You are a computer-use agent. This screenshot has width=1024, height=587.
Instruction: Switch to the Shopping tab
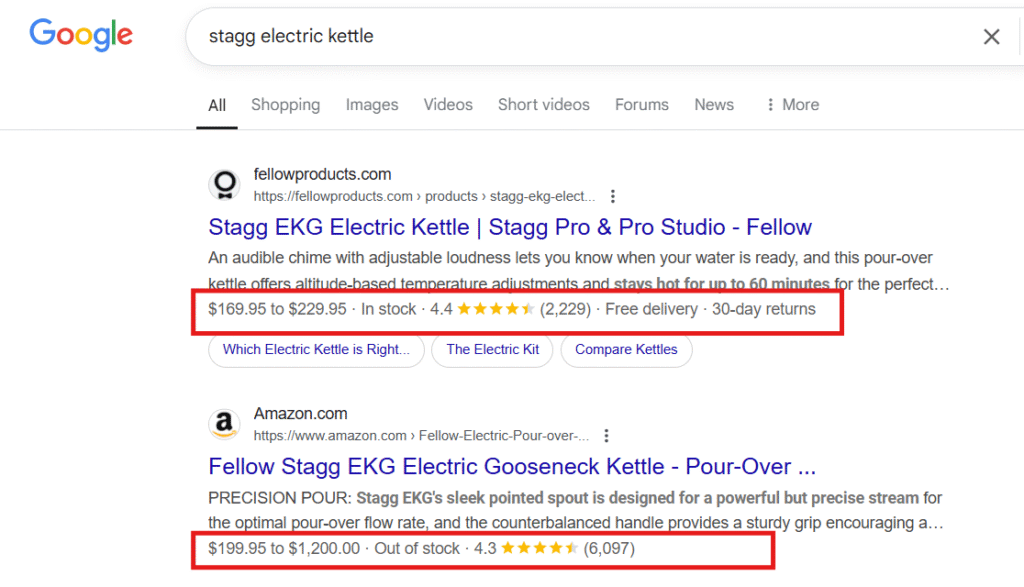285,104
